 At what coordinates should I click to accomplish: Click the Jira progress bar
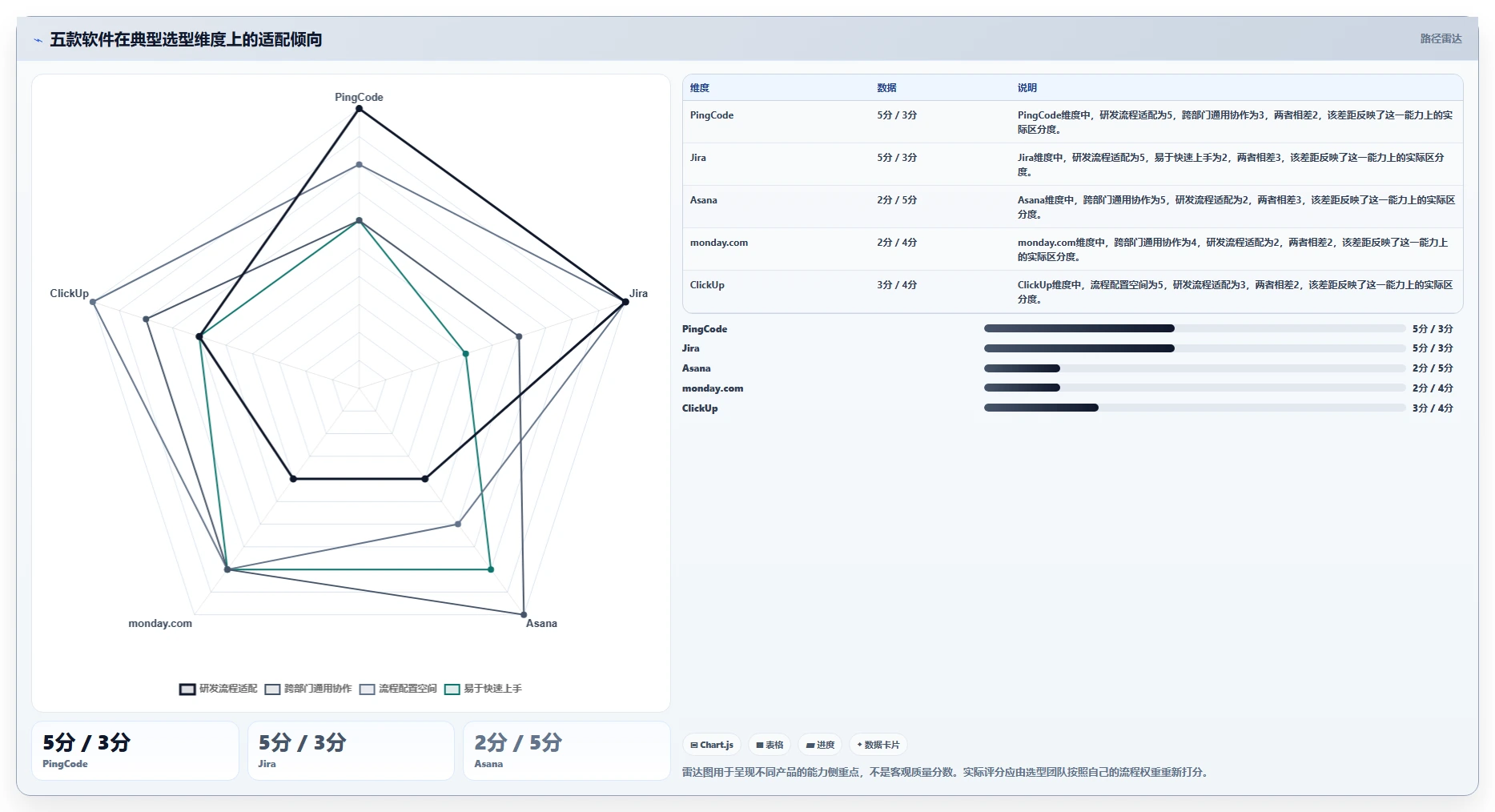1195,348
